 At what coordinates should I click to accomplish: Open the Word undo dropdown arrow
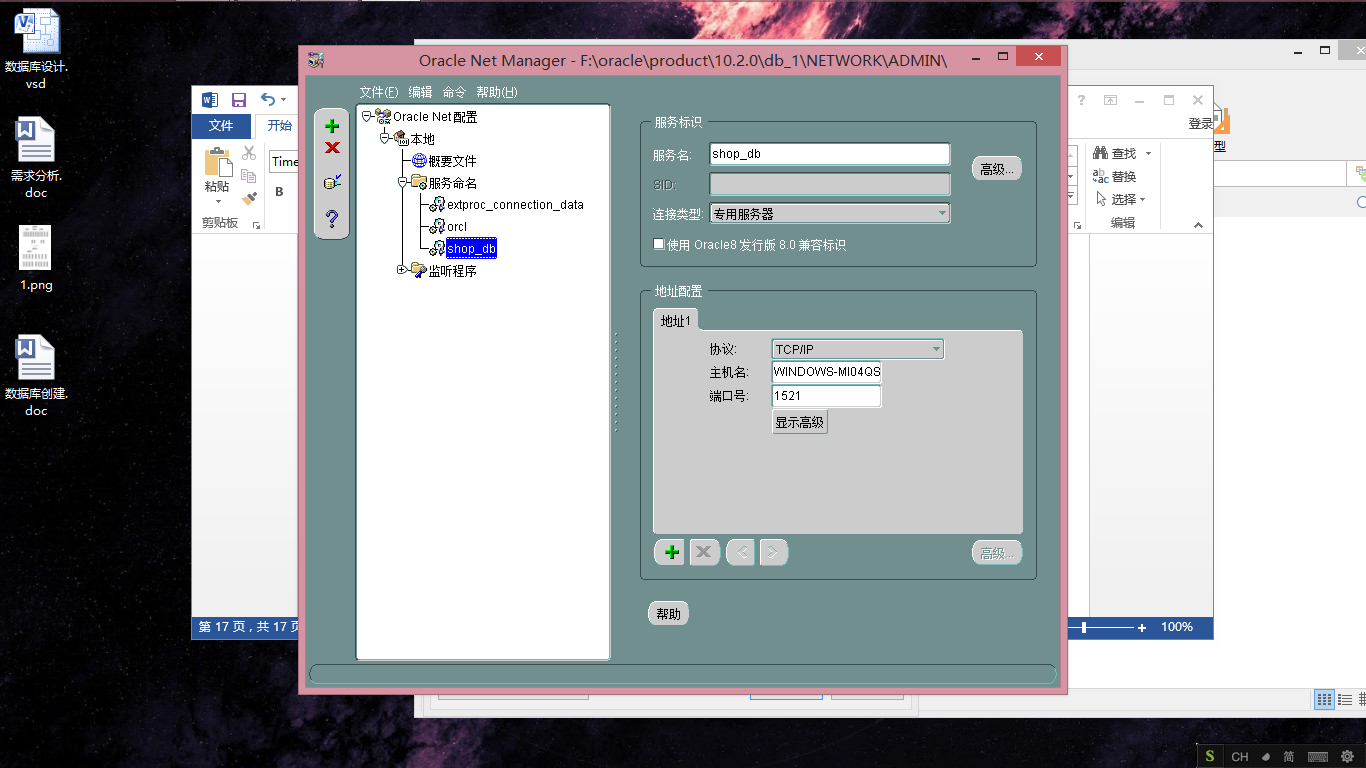point(284,100)
